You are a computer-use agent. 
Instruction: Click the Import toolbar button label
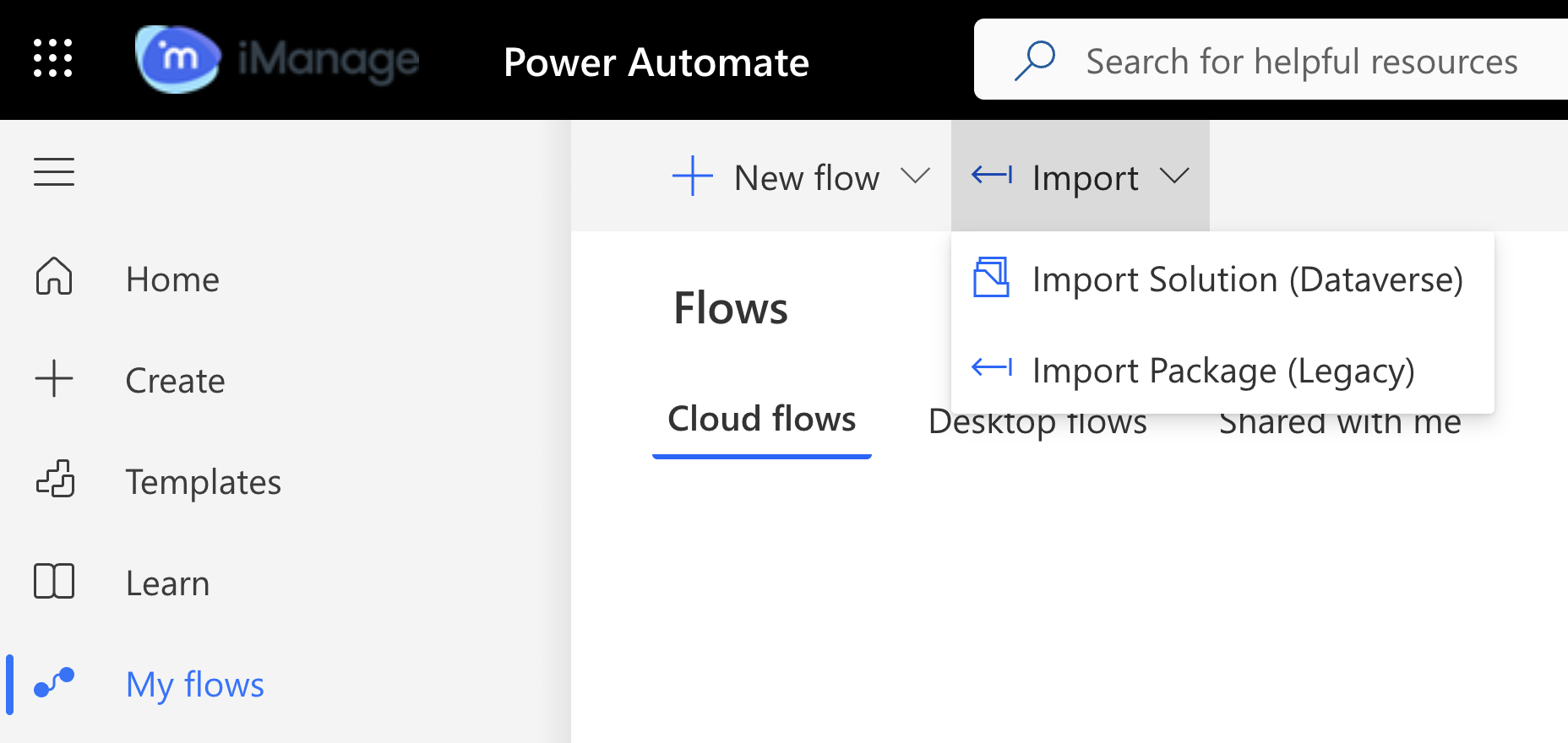(x=1086, y=178)
